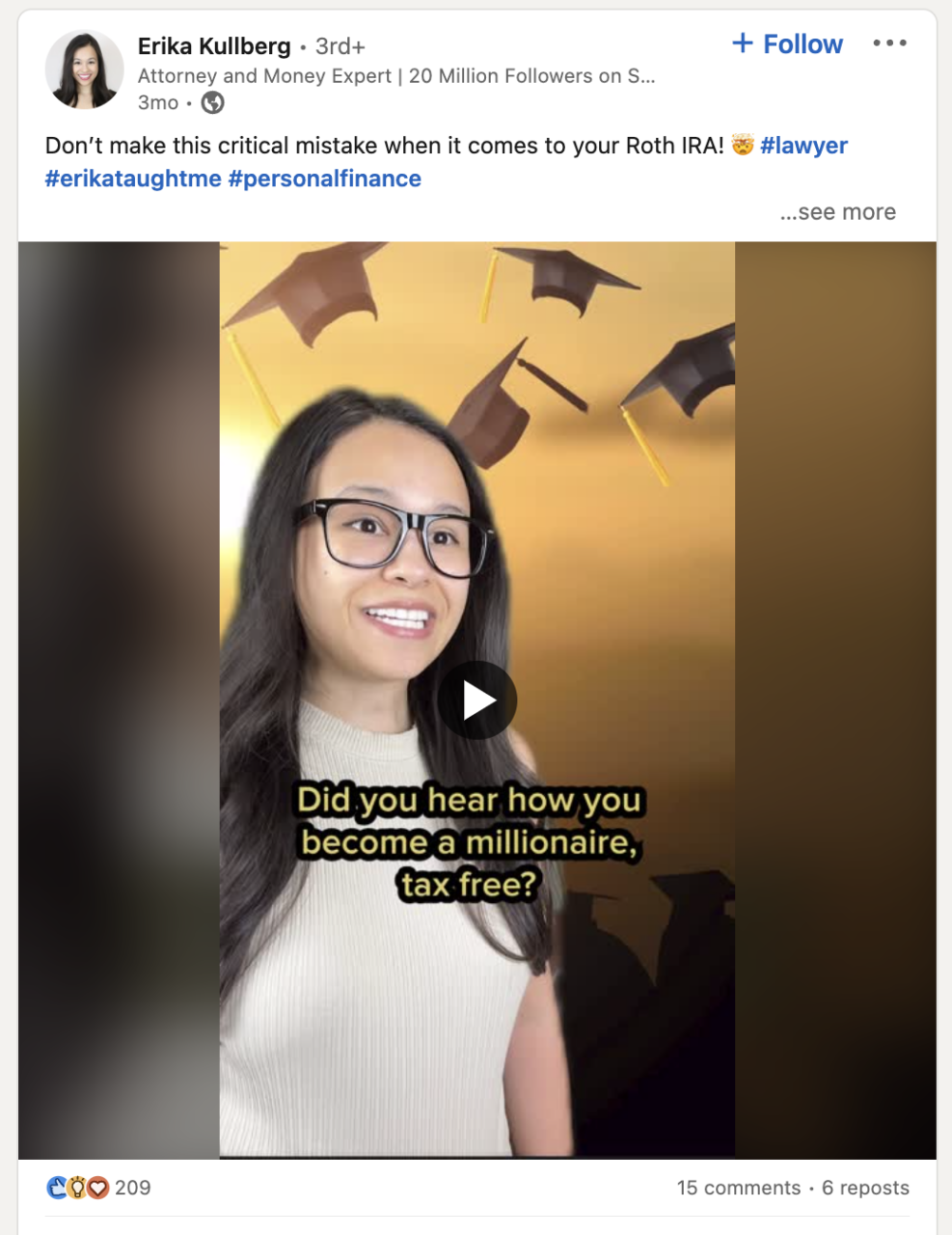
Task: Click the globe public visibility icon
Action: coord(212,102)
